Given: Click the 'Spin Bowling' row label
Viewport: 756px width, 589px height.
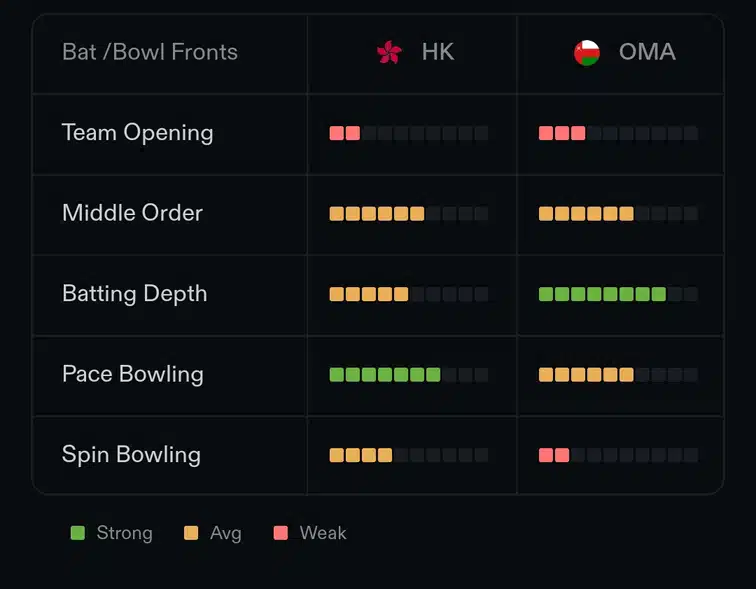Looking at the screenshot, I should (x=132, y=455).
